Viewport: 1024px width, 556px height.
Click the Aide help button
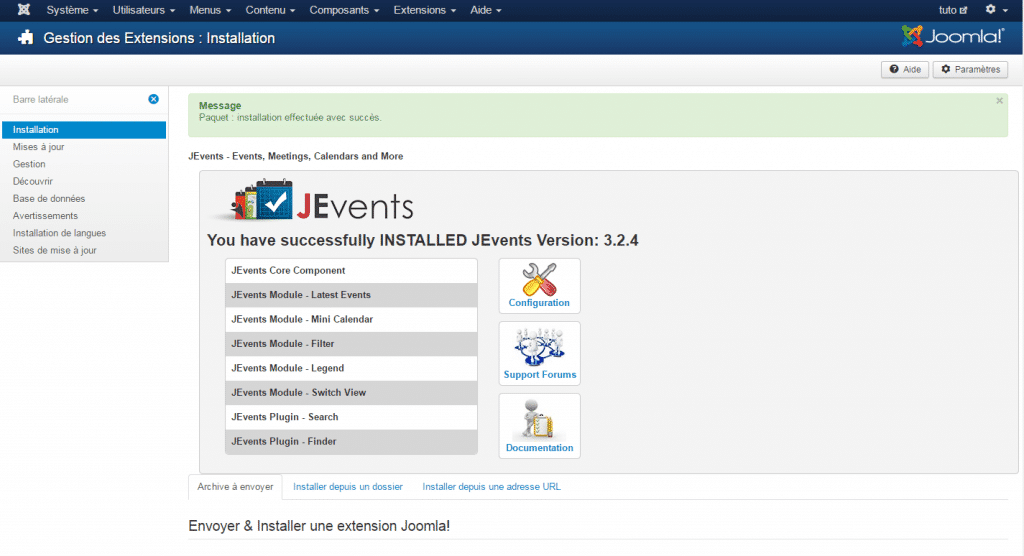coord(904,69)
